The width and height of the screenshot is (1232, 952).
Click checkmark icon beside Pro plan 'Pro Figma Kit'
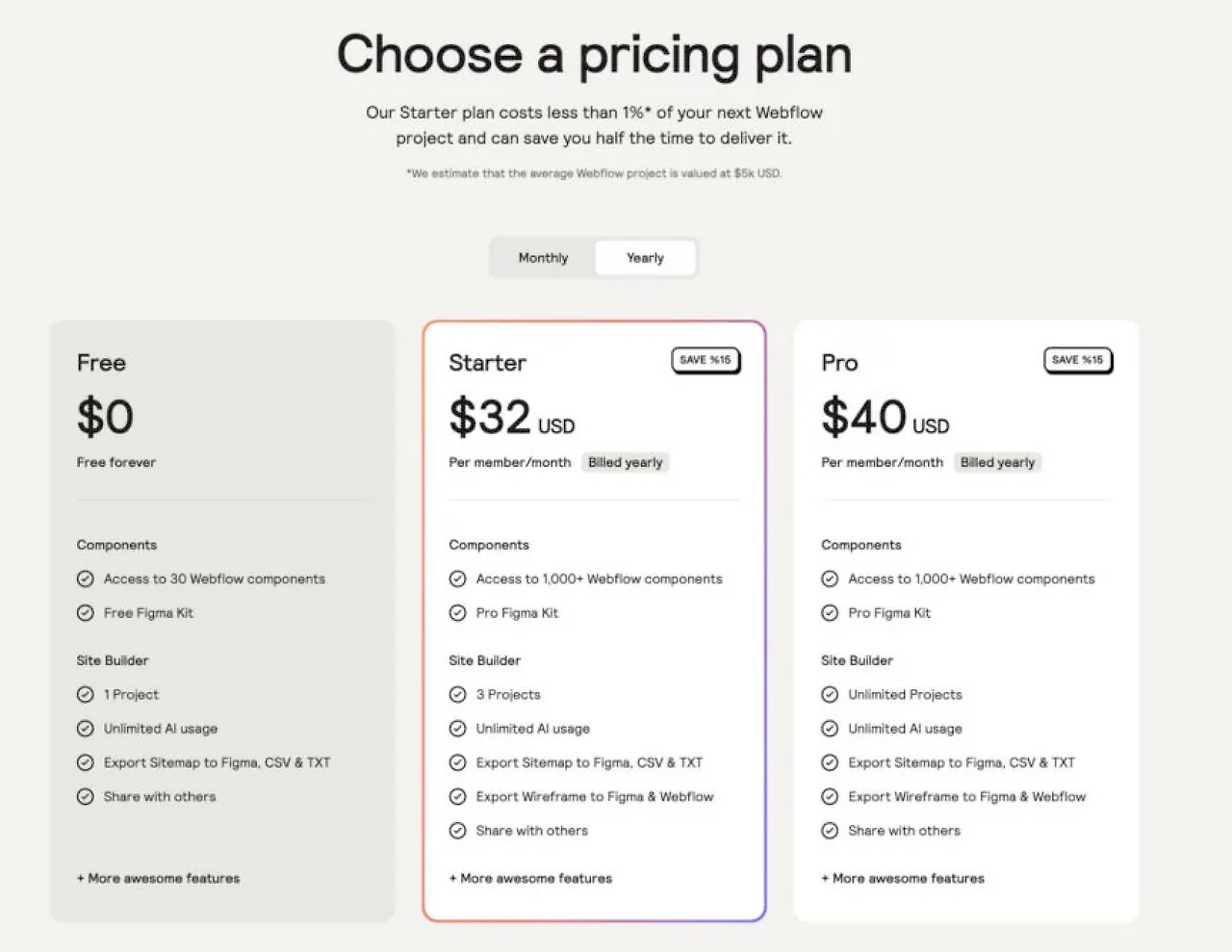[x=830, y=613]
